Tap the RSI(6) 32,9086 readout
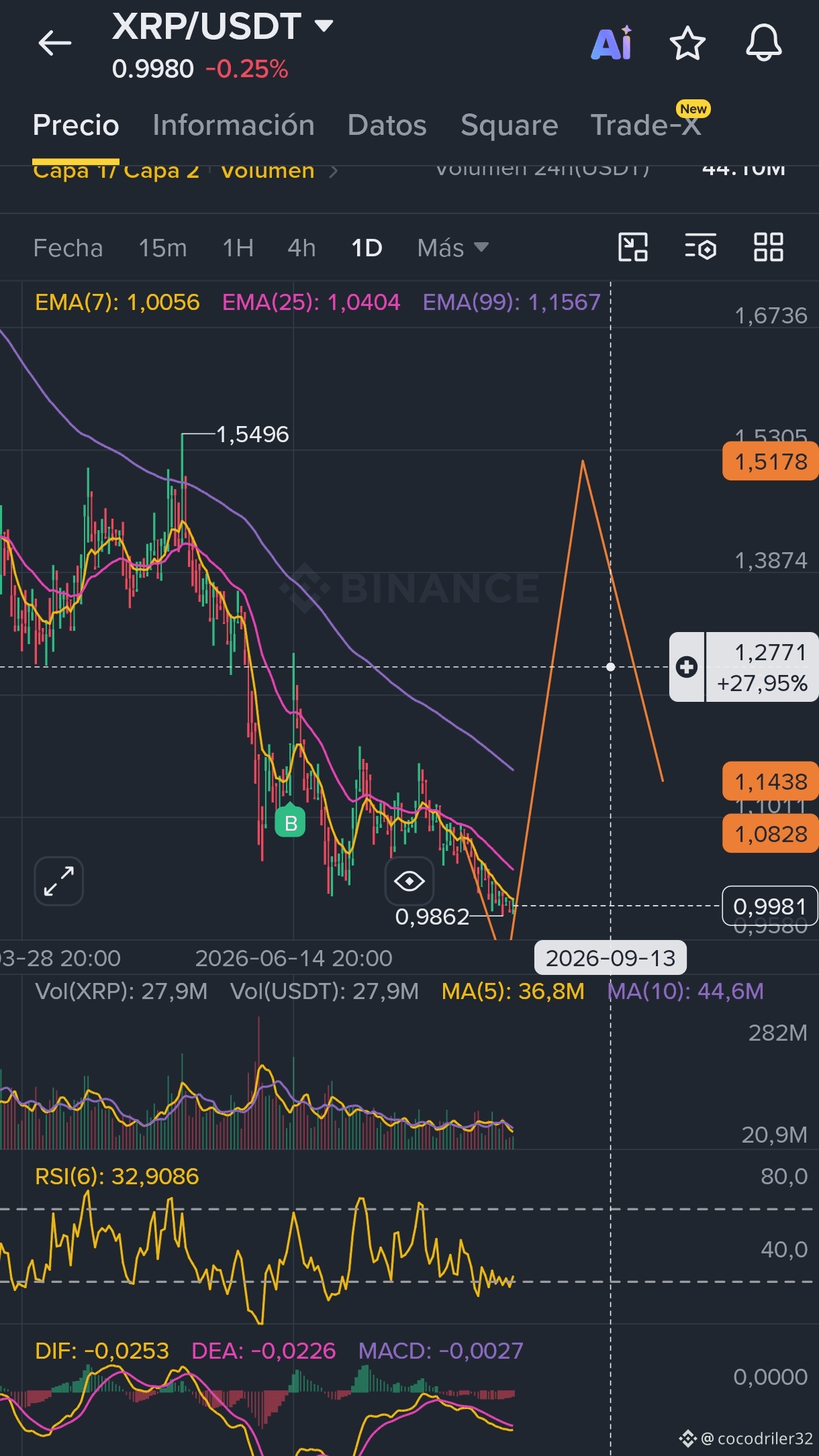Screen dimensions: 819x1456 click(117, 1176)
